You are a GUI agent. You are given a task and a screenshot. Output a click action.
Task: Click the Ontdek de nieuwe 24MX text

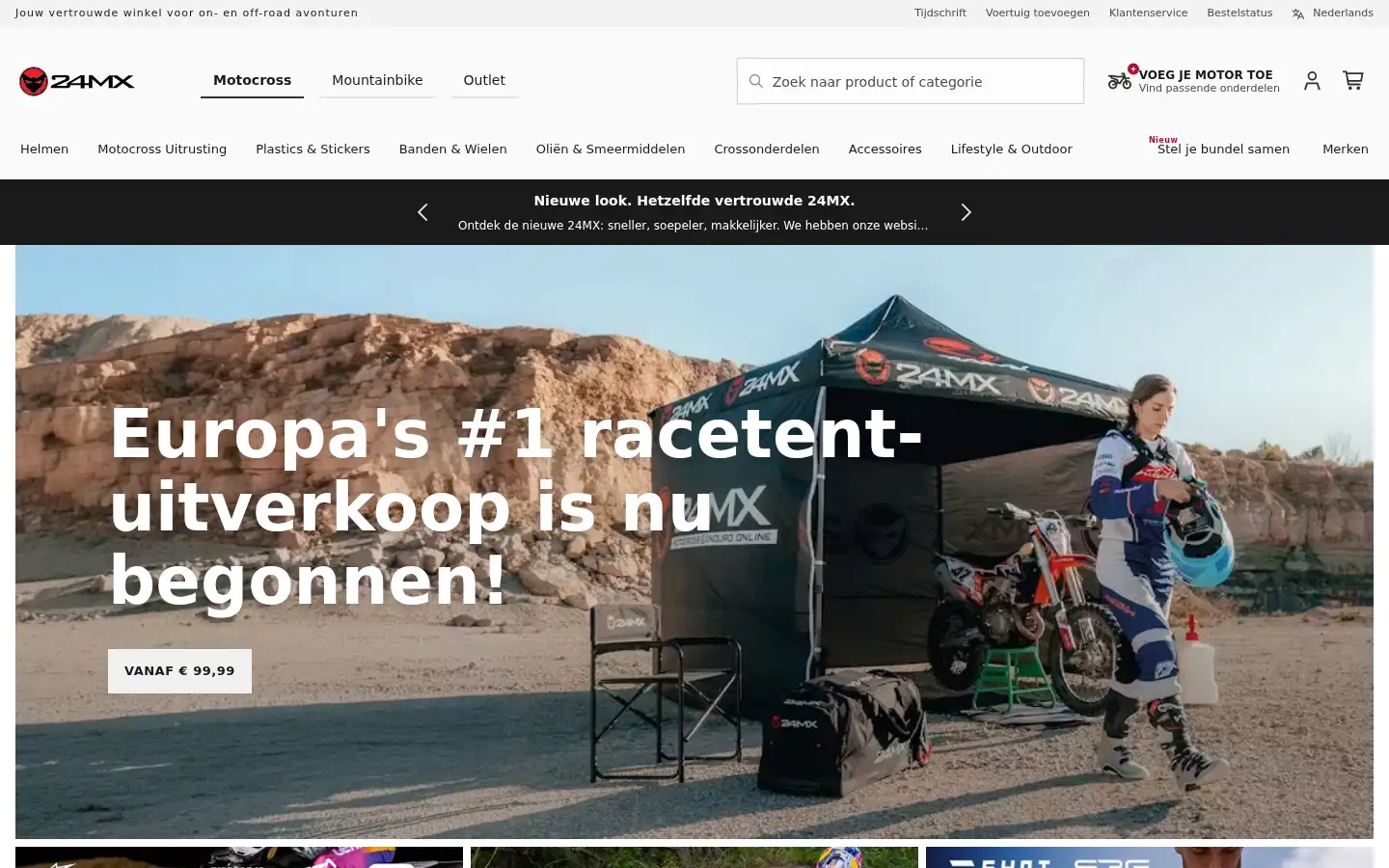693,226
